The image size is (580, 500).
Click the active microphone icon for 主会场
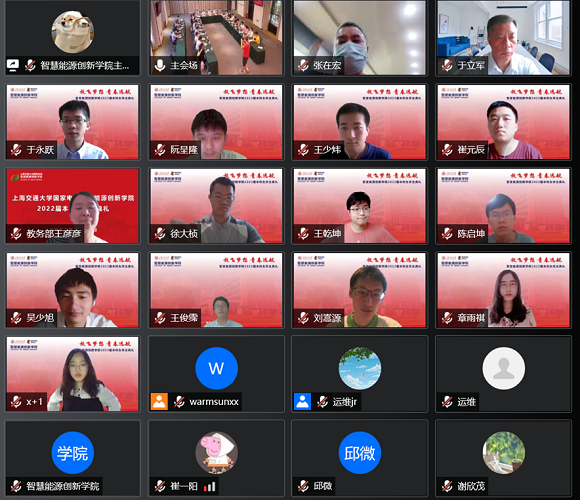(x=160, y=65)
